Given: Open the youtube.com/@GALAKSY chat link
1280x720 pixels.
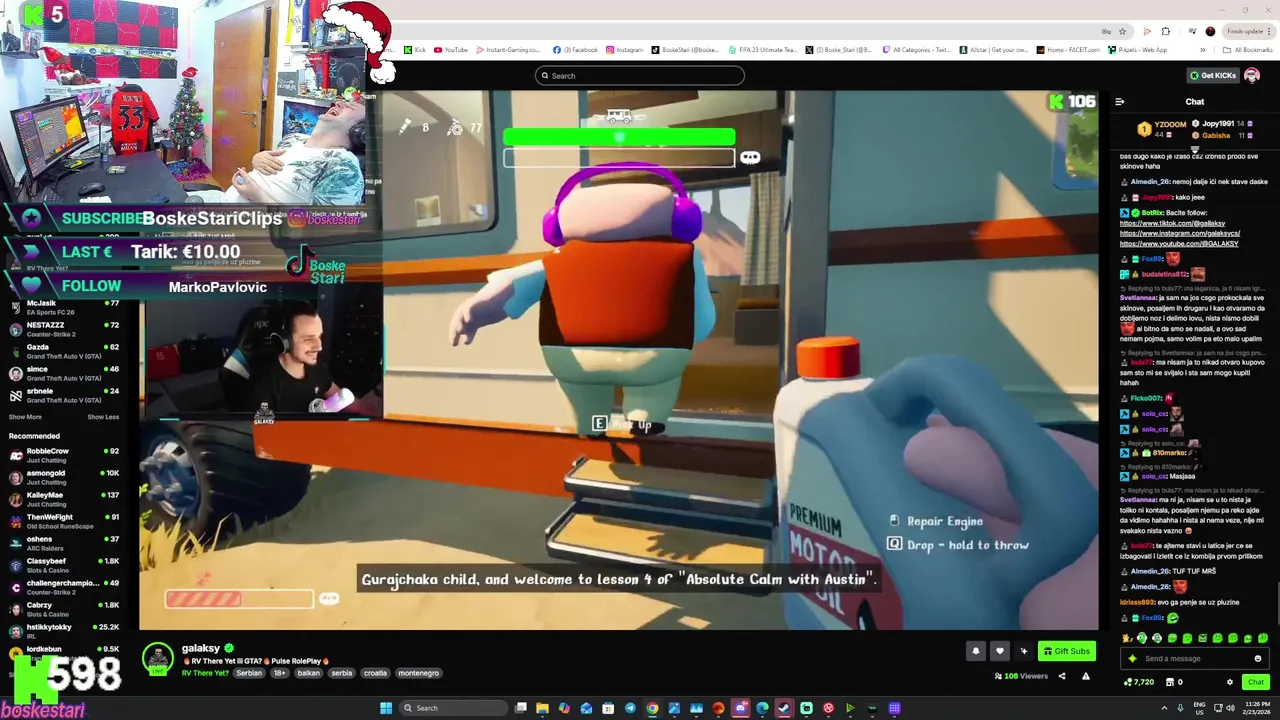Looking at the screenshot, I should tap(1179, 244).
